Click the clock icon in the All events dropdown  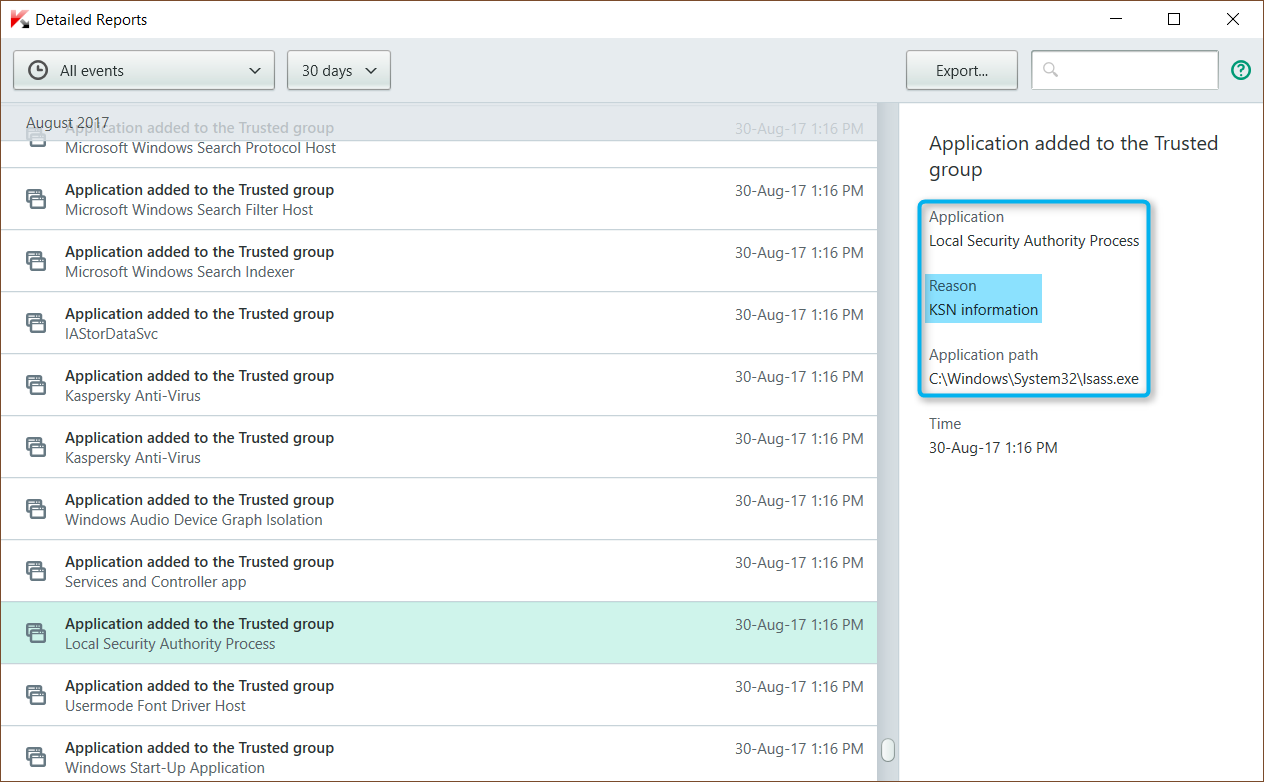(38, 70)
